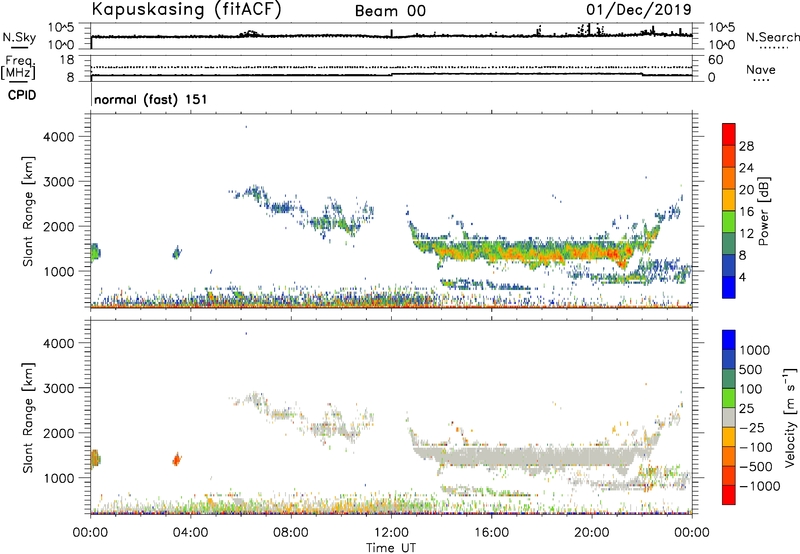The height and width of the screenshot is (554, 800).
Task: Click the orange echo patch near 03:30 in velocity panel
Action: pos(177,459)
